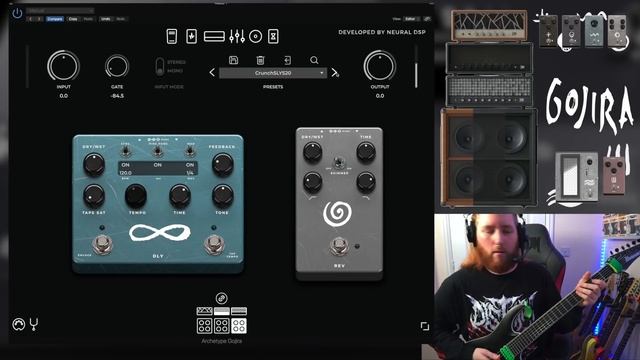This screenshot has width=640, height=360.
Task: Search presets with the magnifier icon
Action: (314, 60)
